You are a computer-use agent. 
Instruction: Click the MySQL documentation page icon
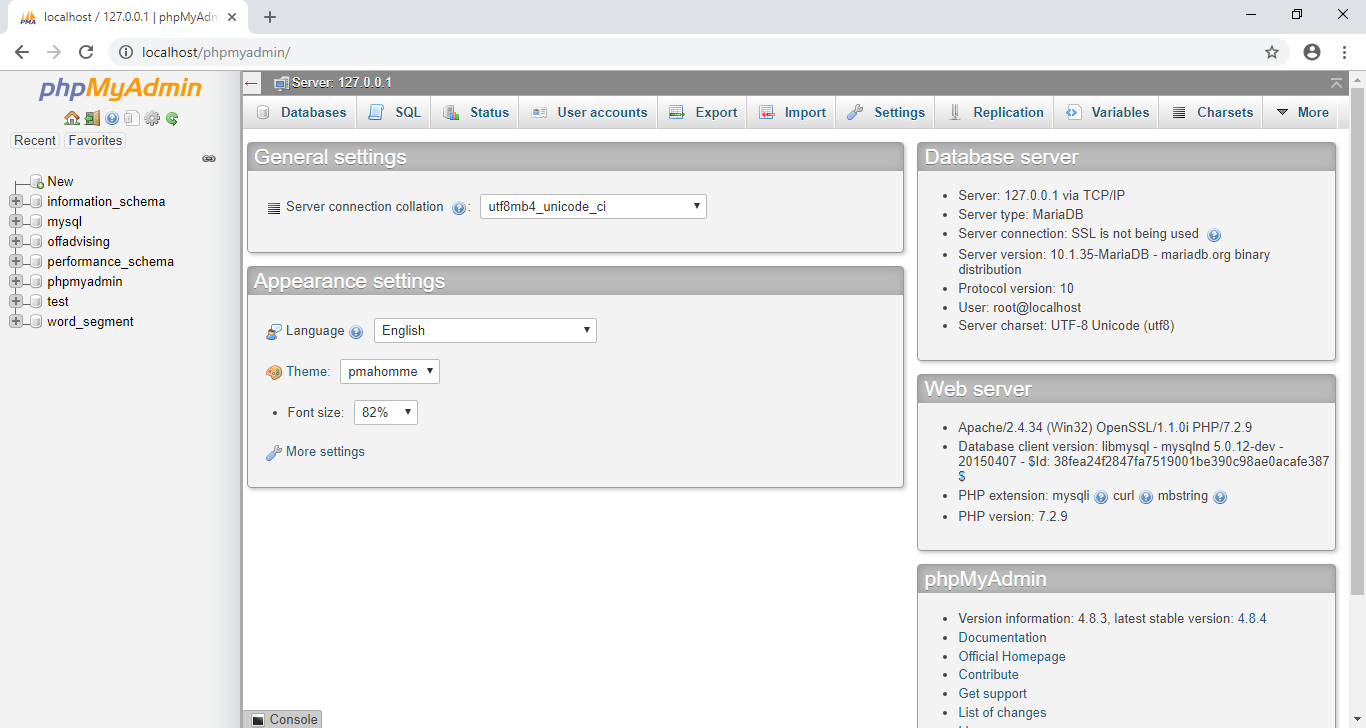132,118
